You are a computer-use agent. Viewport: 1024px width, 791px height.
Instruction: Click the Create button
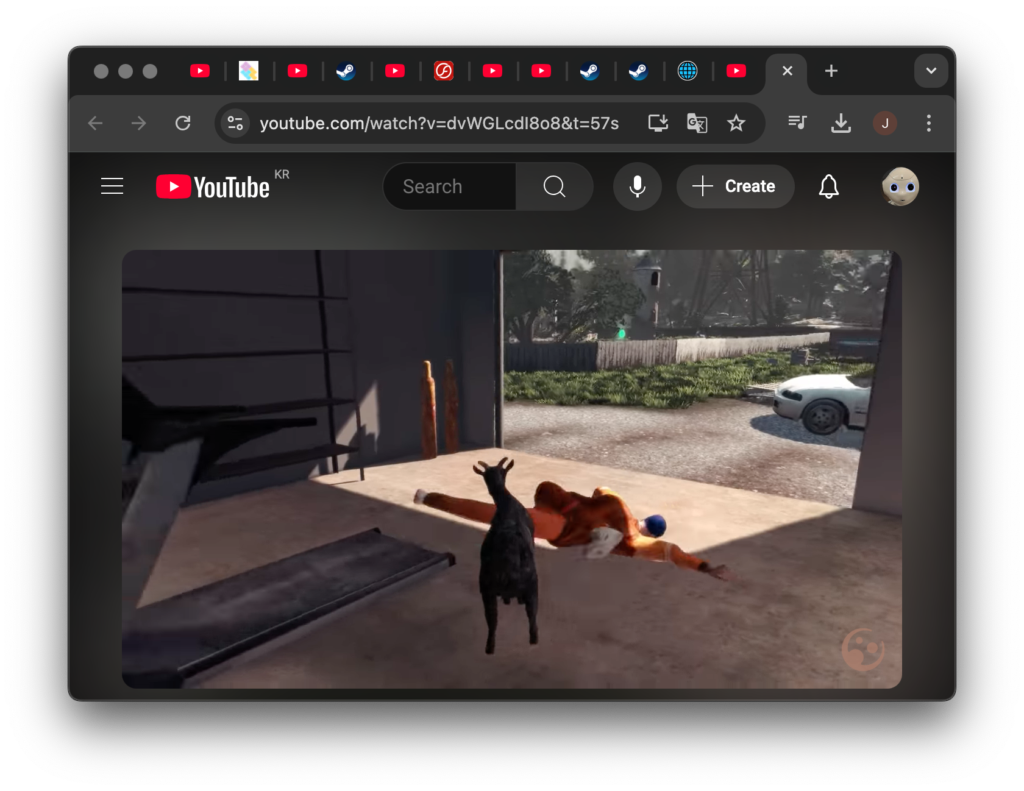735,187
